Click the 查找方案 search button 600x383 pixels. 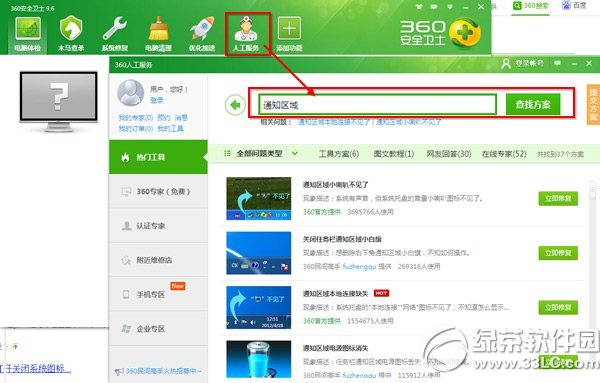point(533,104)
